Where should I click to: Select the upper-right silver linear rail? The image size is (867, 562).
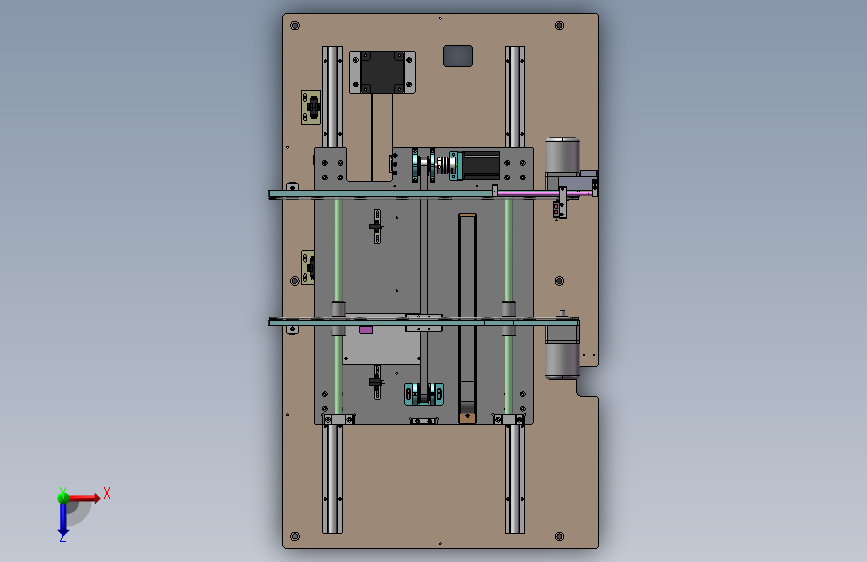point(515,97)
